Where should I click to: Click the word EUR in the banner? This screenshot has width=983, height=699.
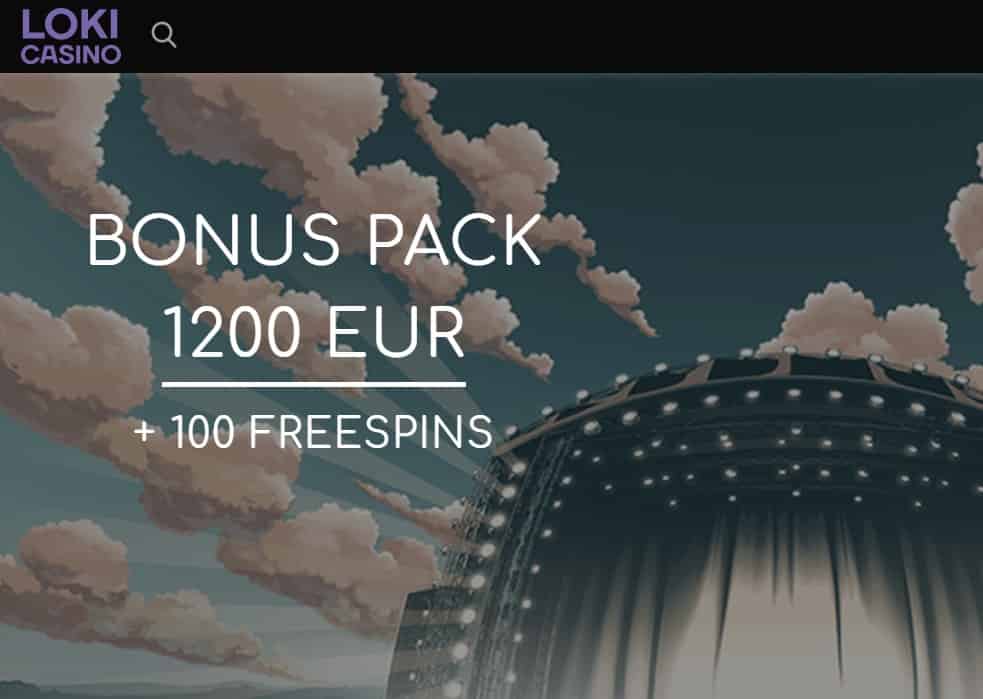pyautogui.click(x=396, y=332)
